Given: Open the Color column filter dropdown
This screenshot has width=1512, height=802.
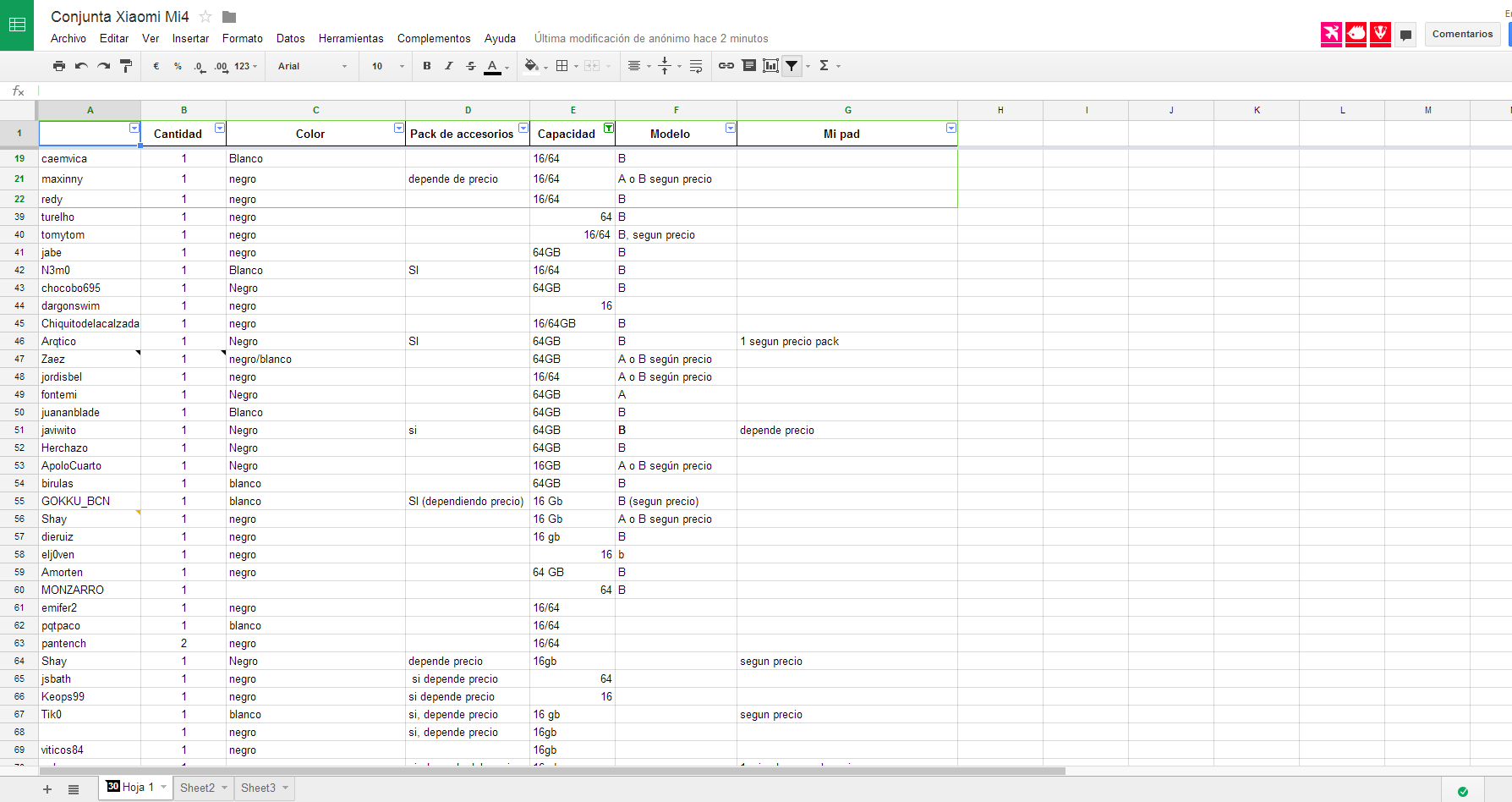Looking at the screenshot, I should tap(399, 128).
